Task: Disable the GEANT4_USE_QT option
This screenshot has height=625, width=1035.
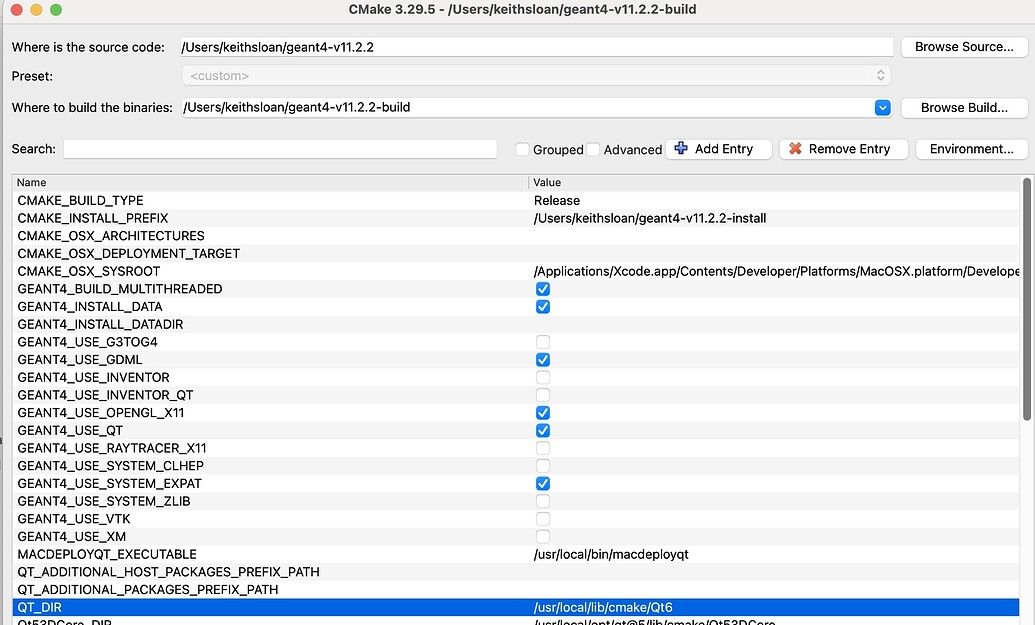Action: point(543,430)
